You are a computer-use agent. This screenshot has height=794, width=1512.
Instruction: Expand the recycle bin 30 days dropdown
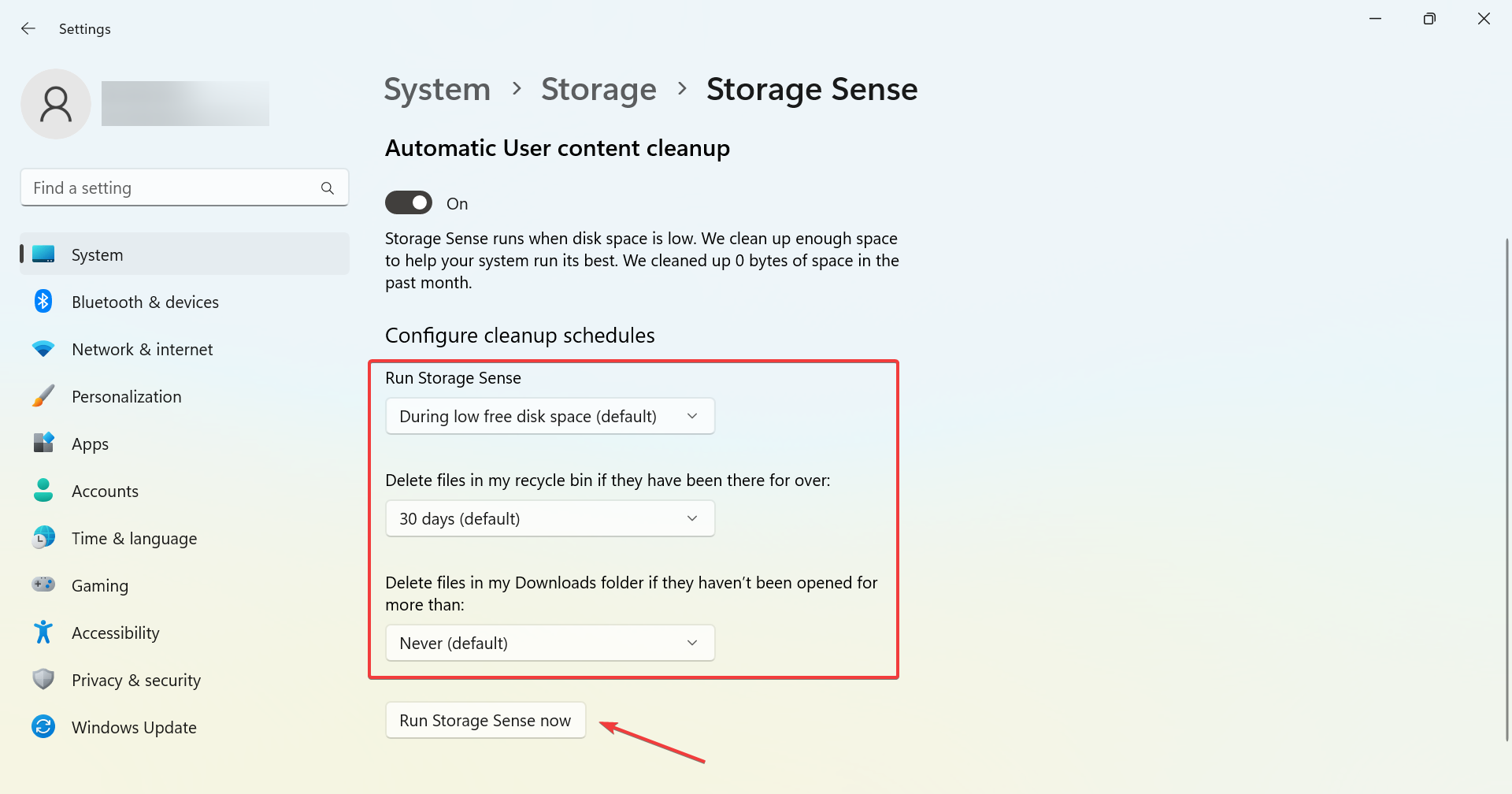pos(550,518)
